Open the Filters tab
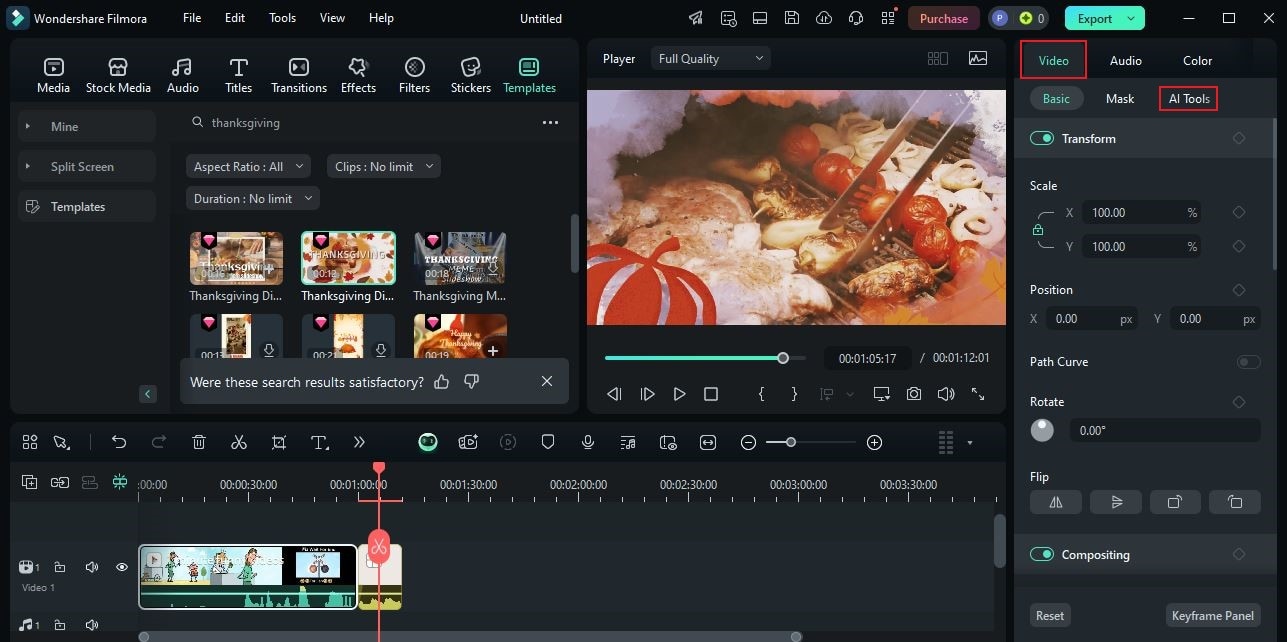This screenshot has width=1287, height=642. tap(414, 75)
